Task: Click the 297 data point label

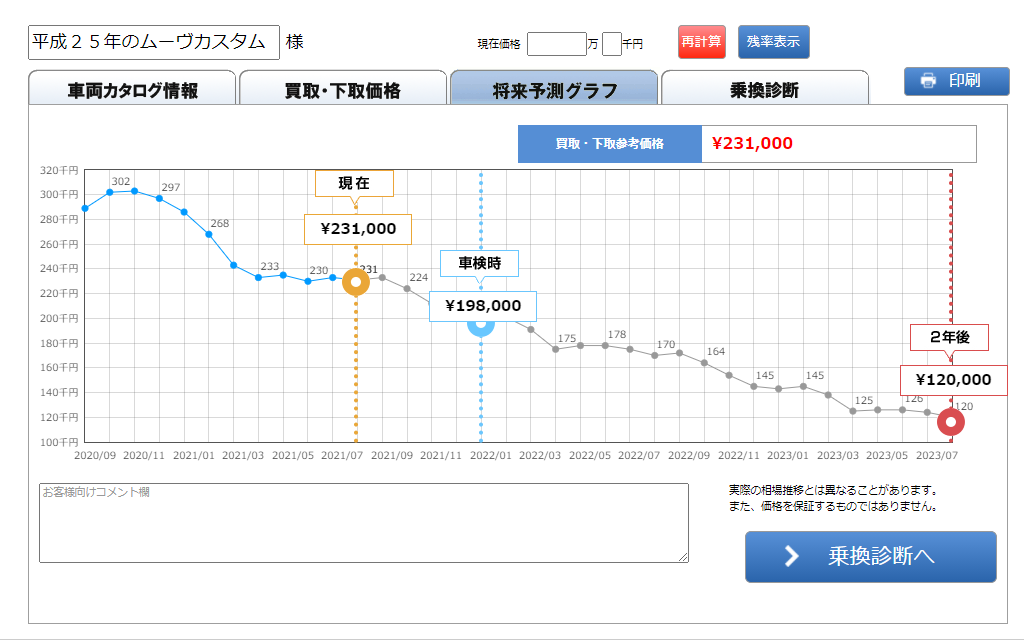Action: point(170,187)
